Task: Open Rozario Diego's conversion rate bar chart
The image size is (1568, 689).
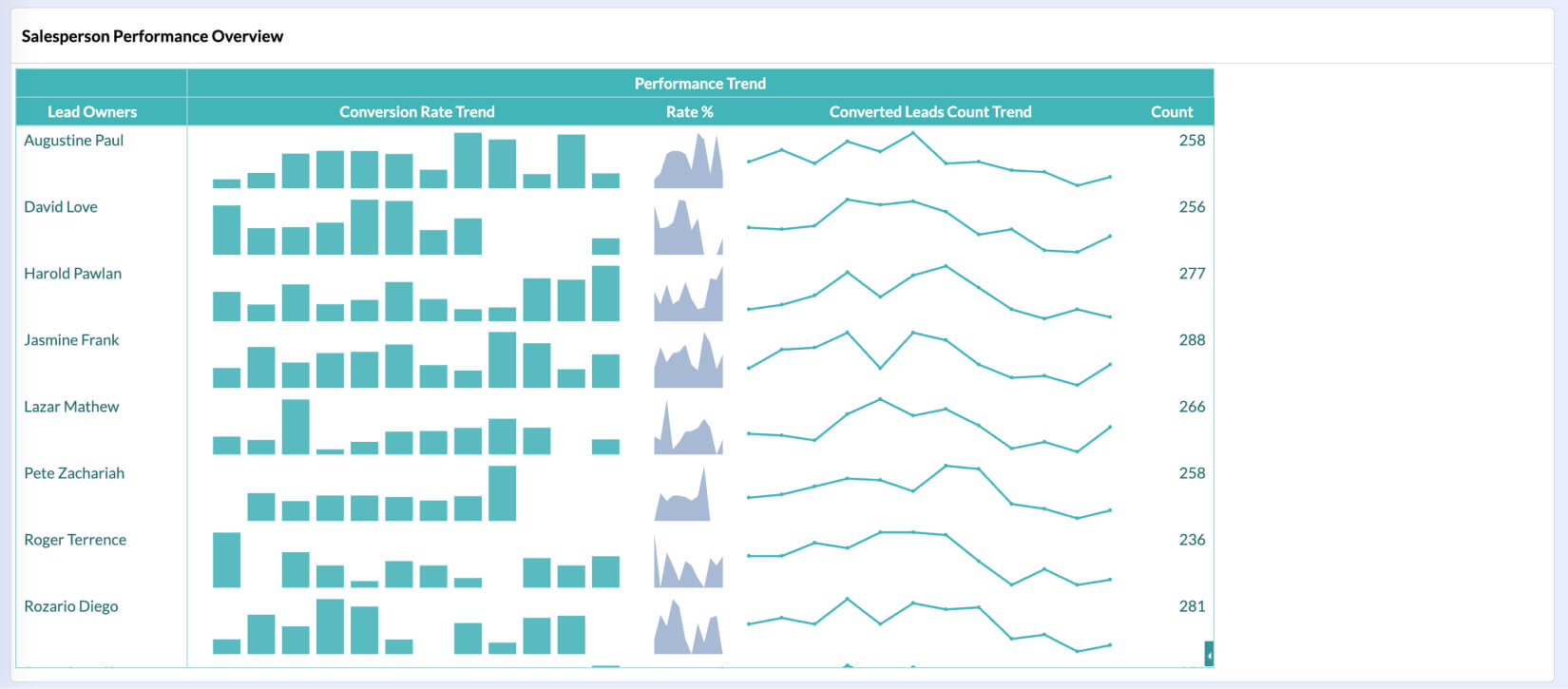Action: pyautogui.click(x=399, y=625)
